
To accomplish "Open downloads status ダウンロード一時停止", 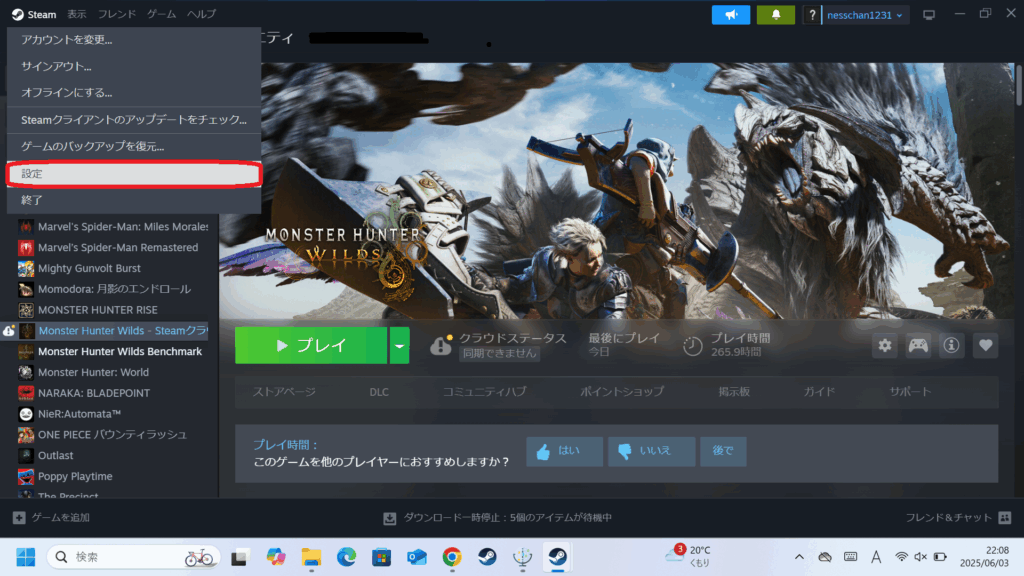I will 498,518.
